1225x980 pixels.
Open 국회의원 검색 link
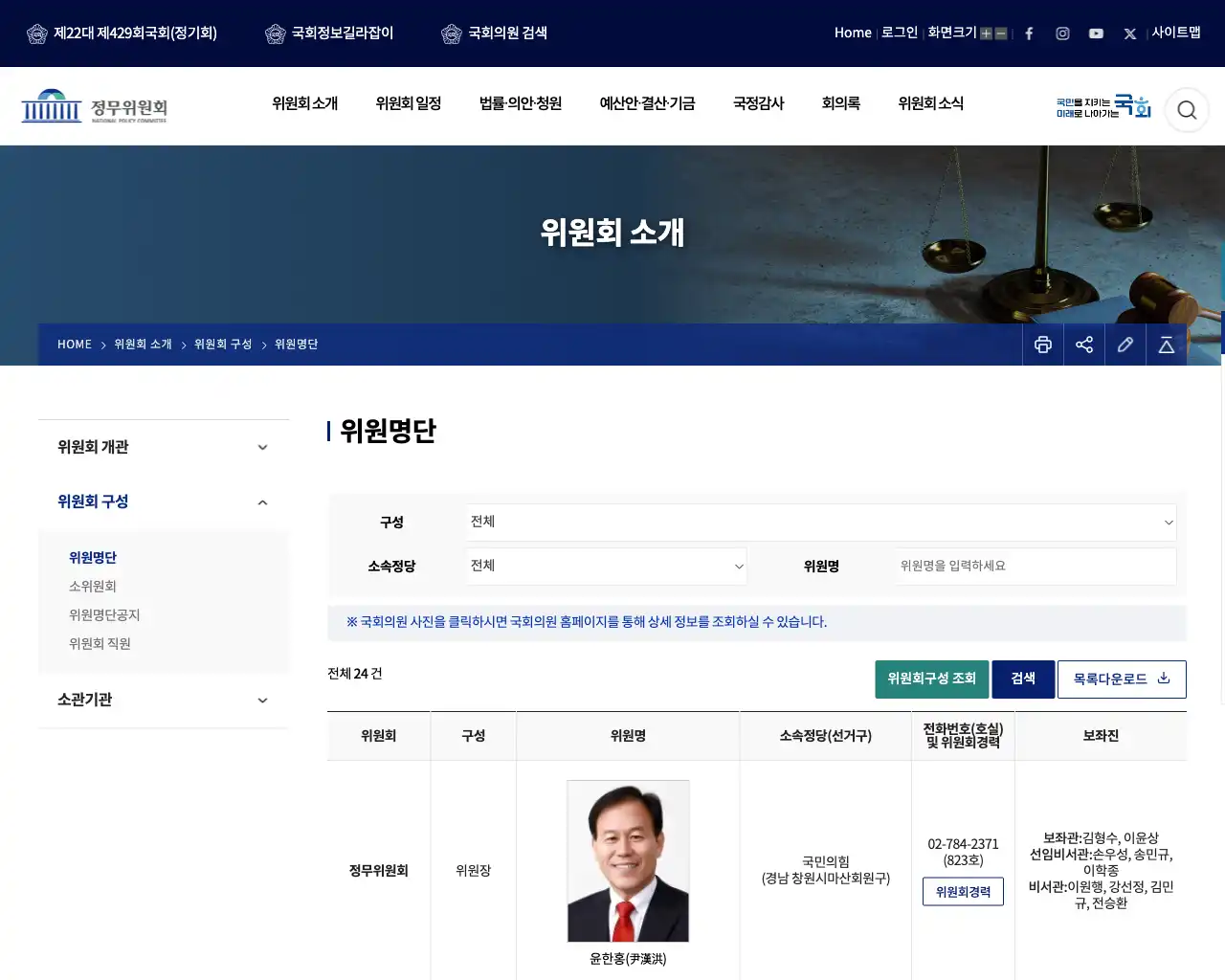pyautogui.click(x=507, y=33)
